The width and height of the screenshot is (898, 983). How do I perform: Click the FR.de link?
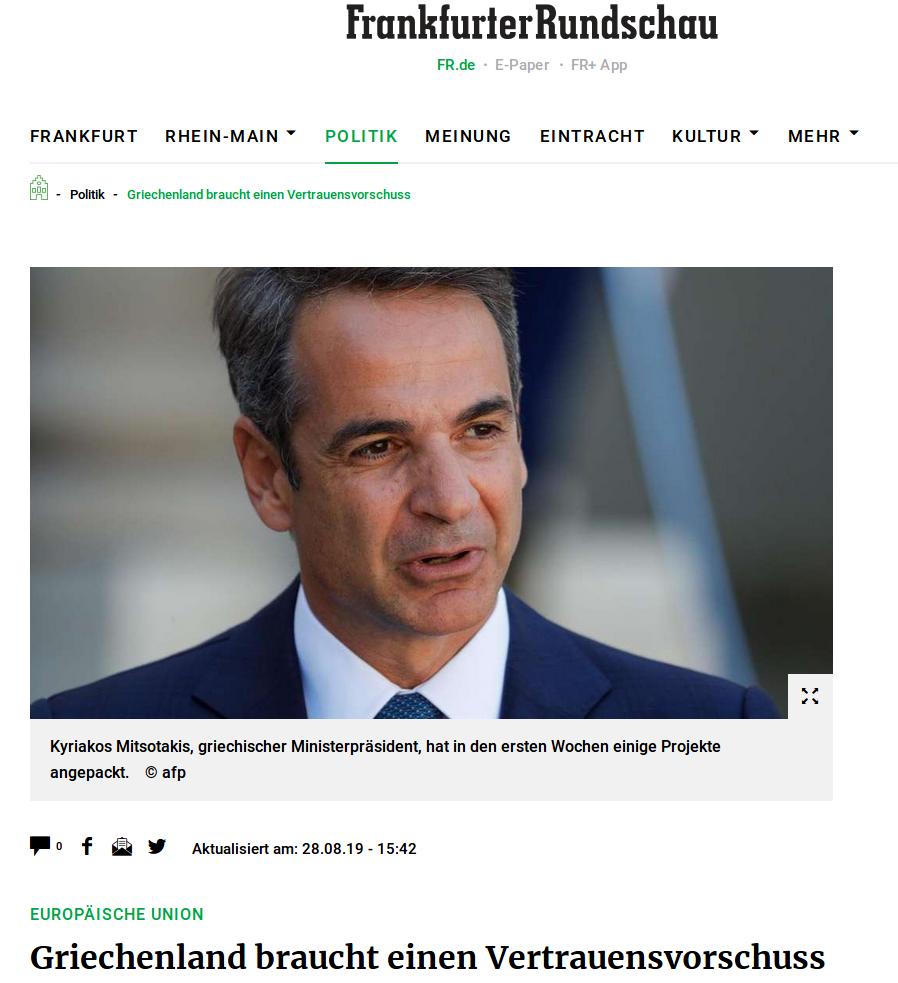click(456, 65)
